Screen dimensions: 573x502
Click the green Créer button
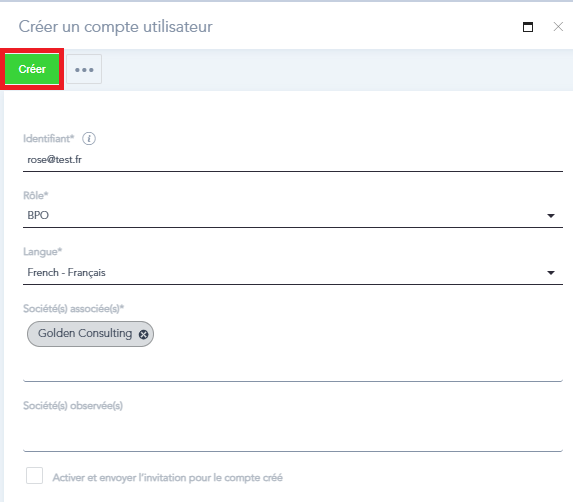[x=32, y=69]
